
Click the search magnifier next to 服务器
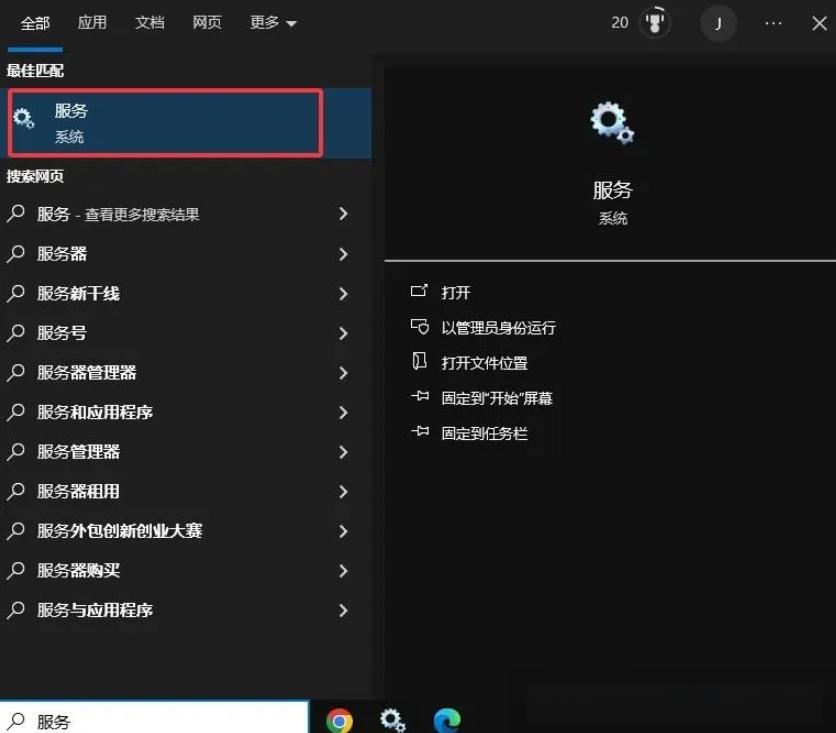pos(14,253)
